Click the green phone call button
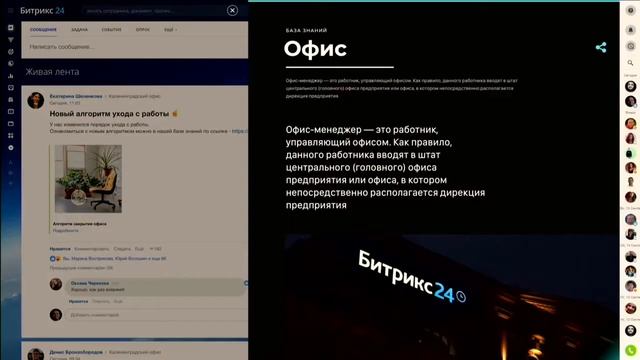This screenshot has height=360, width=640. 631,350
